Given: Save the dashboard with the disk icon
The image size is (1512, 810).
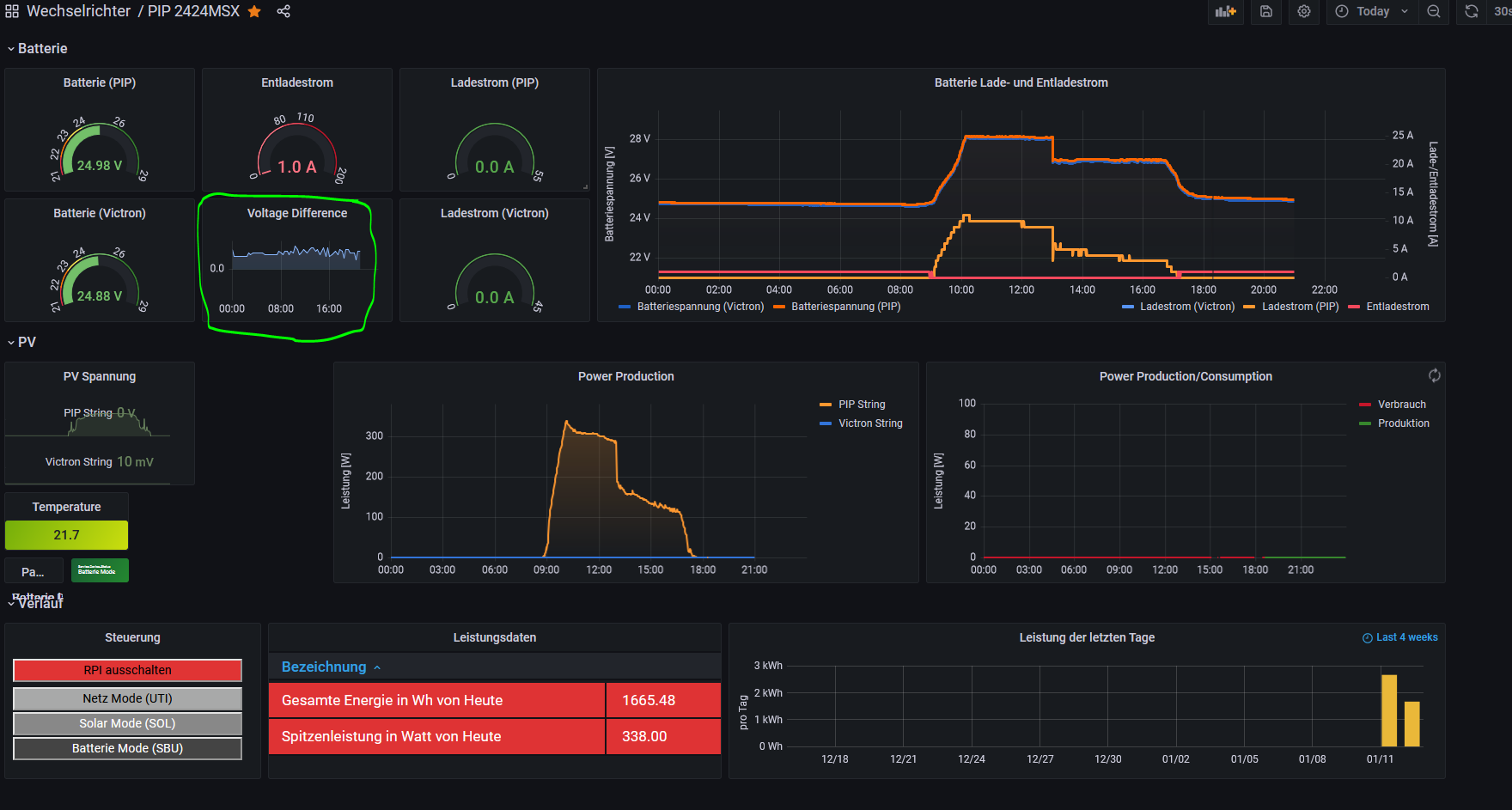Looking at the screenshot, I should (1266, 11).
